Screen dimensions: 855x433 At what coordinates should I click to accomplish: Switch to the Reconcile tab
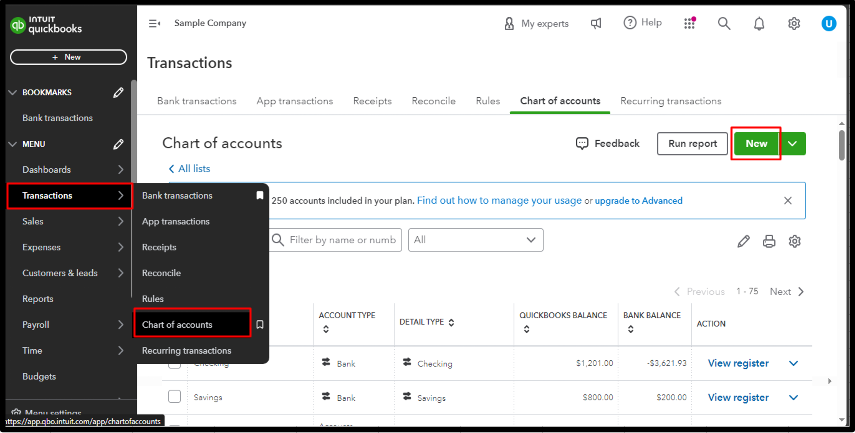432,101
